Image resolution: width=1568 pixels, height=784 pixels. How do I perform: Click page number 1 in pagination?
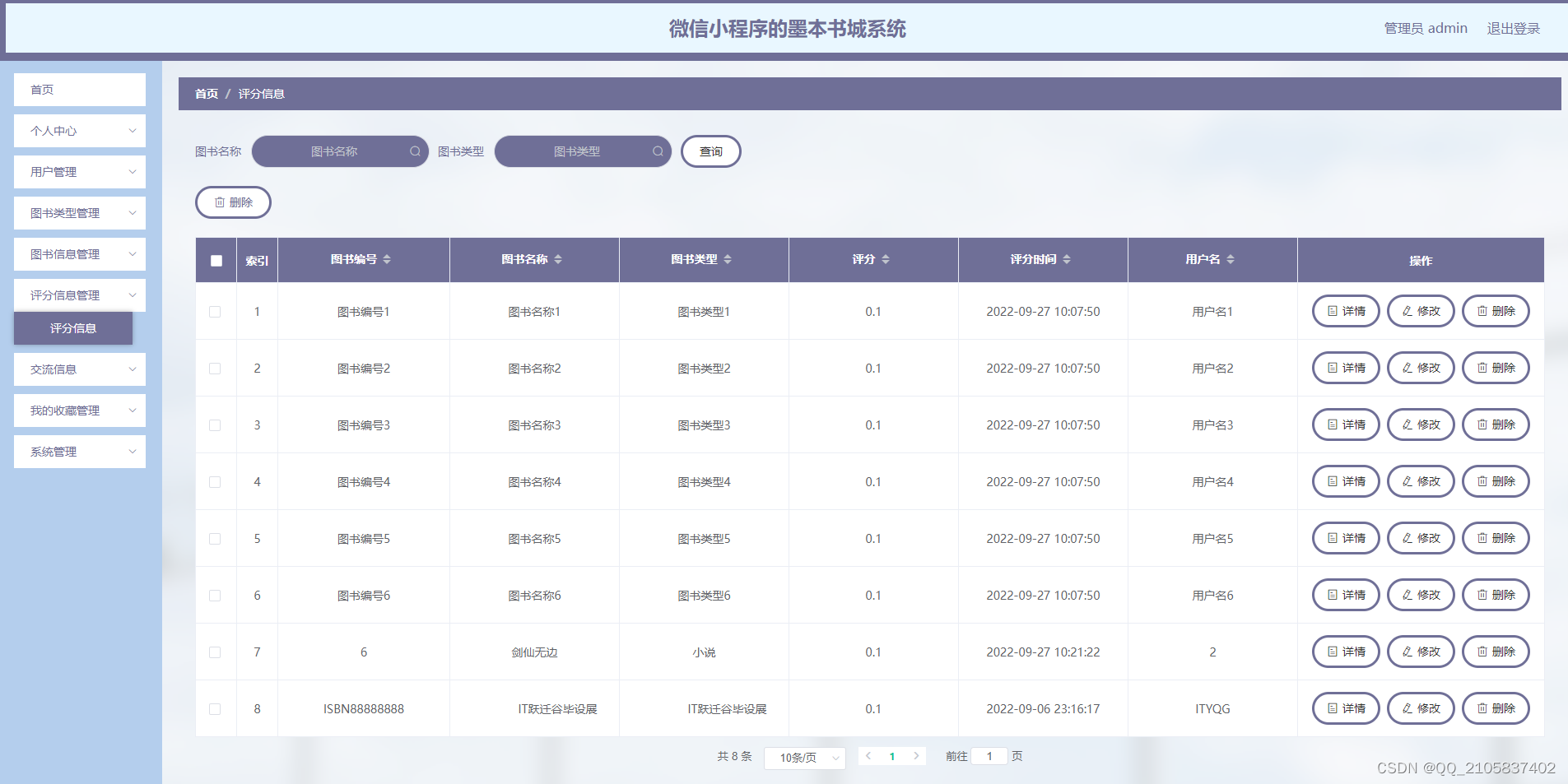click(x=892, y=756)
